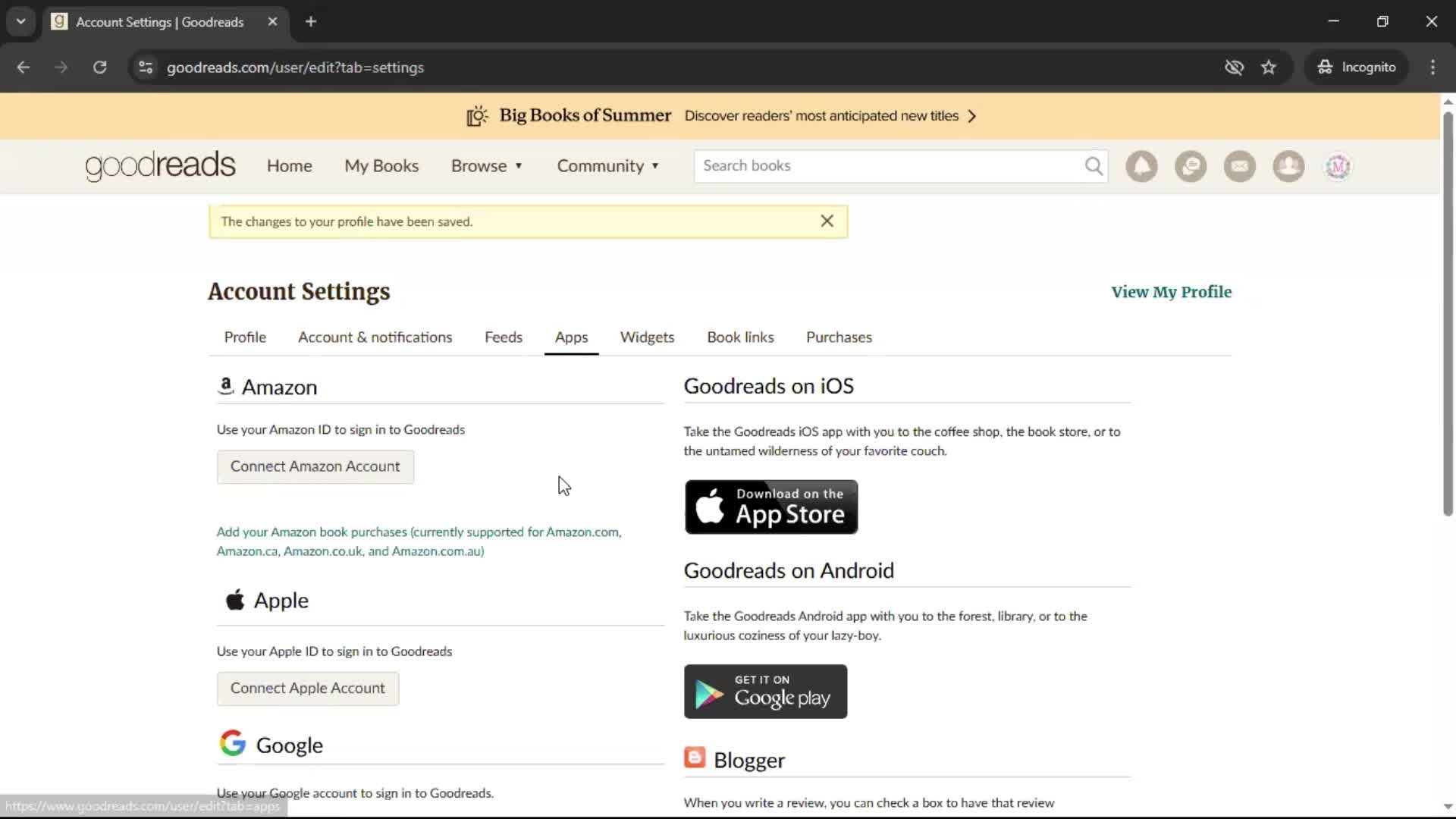Click the scrollbar down arrow

click(1448, 807)
